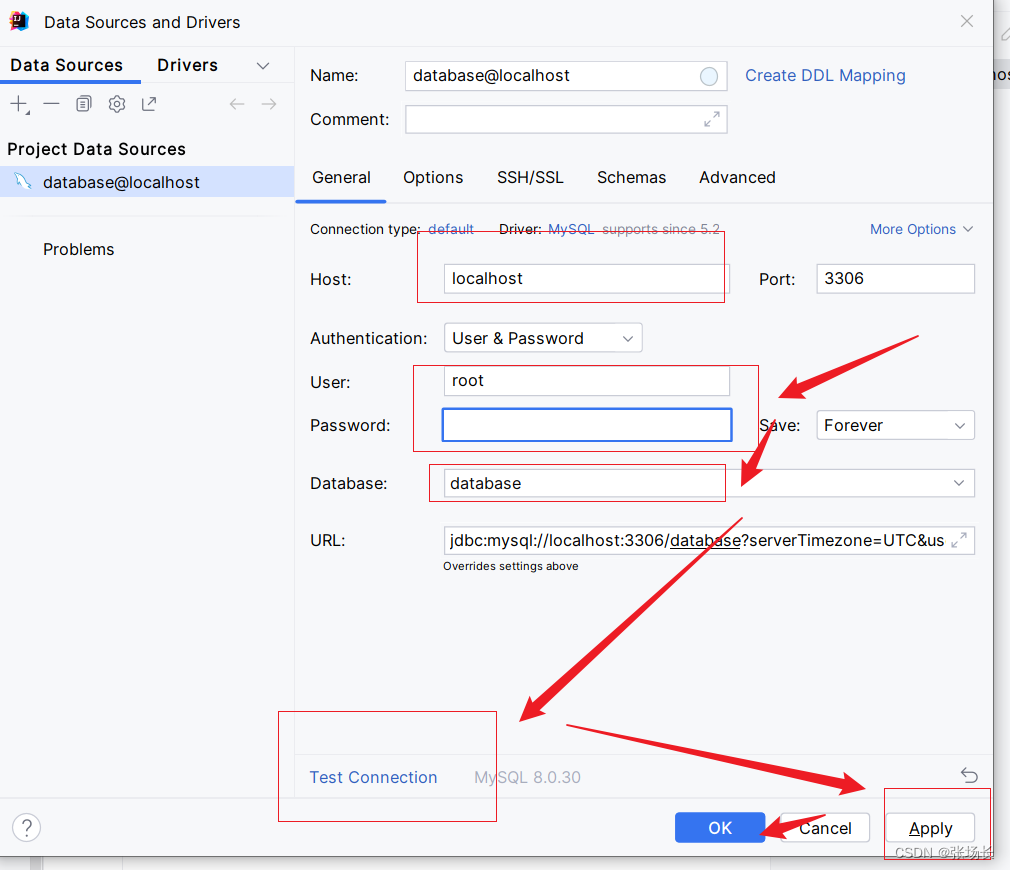Viewport: 1010px width, 870px height.
Task: Click the Host field containing localhost
Action: coord(586,279)
